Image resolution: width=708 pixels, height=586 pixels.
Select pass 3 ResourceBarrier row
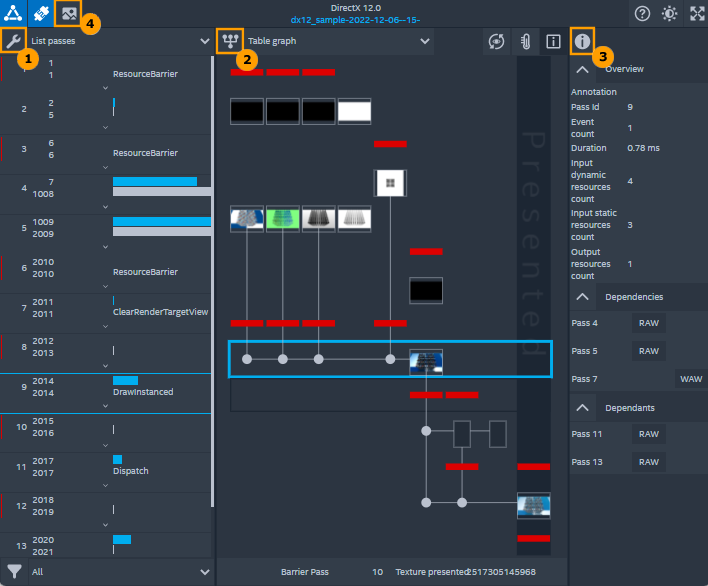point(105,153)
